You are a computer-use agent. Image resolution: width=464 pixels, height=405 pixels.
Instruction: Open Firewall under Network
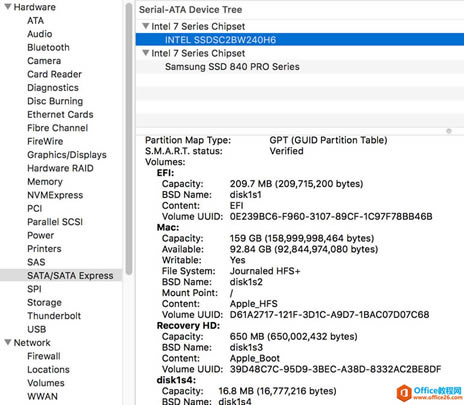click(44, 356)
